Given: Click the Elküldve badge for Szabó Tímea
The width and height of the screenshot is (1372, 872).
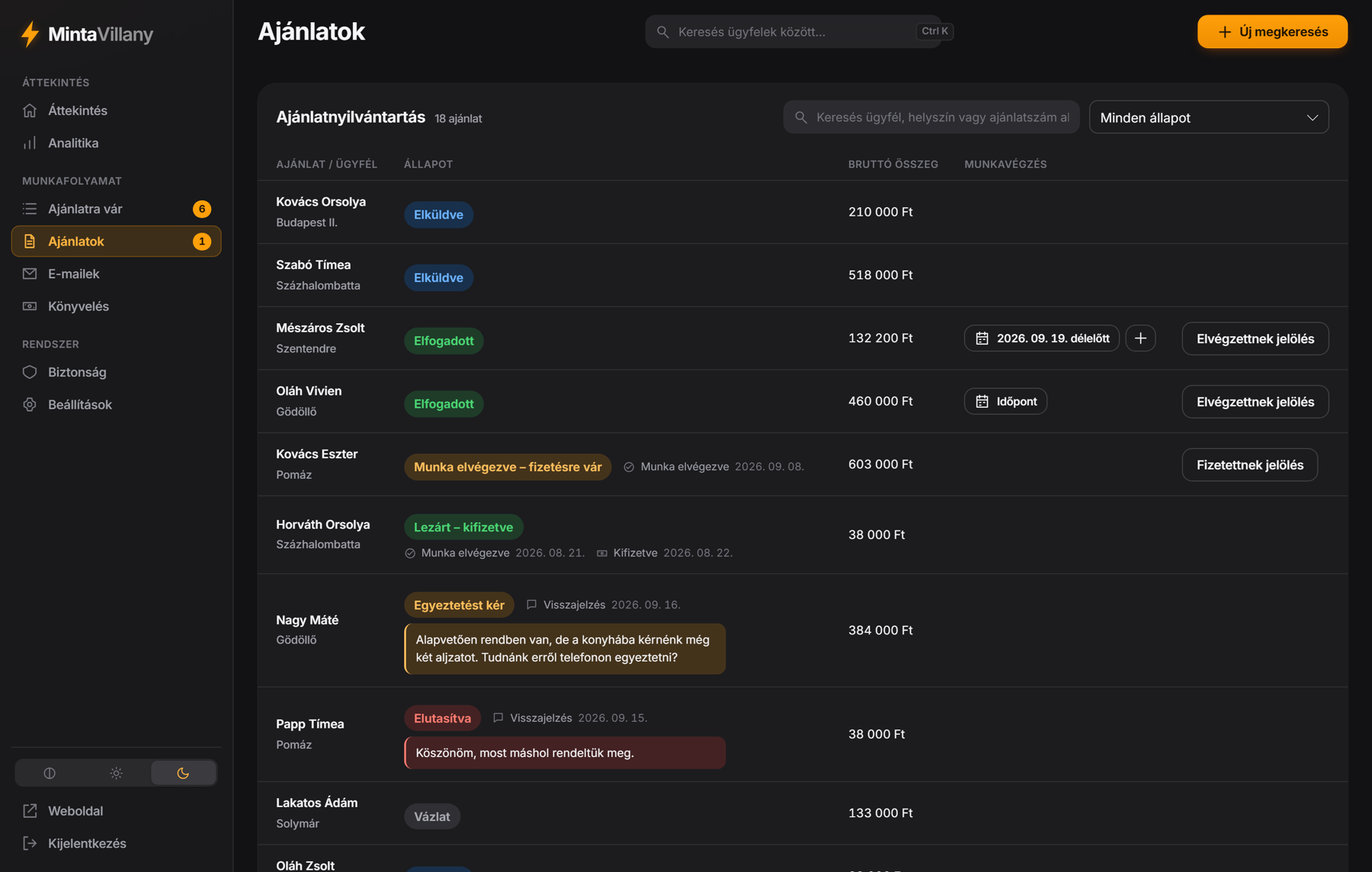Looking at the screenshot, I should [x=438, y=278].
